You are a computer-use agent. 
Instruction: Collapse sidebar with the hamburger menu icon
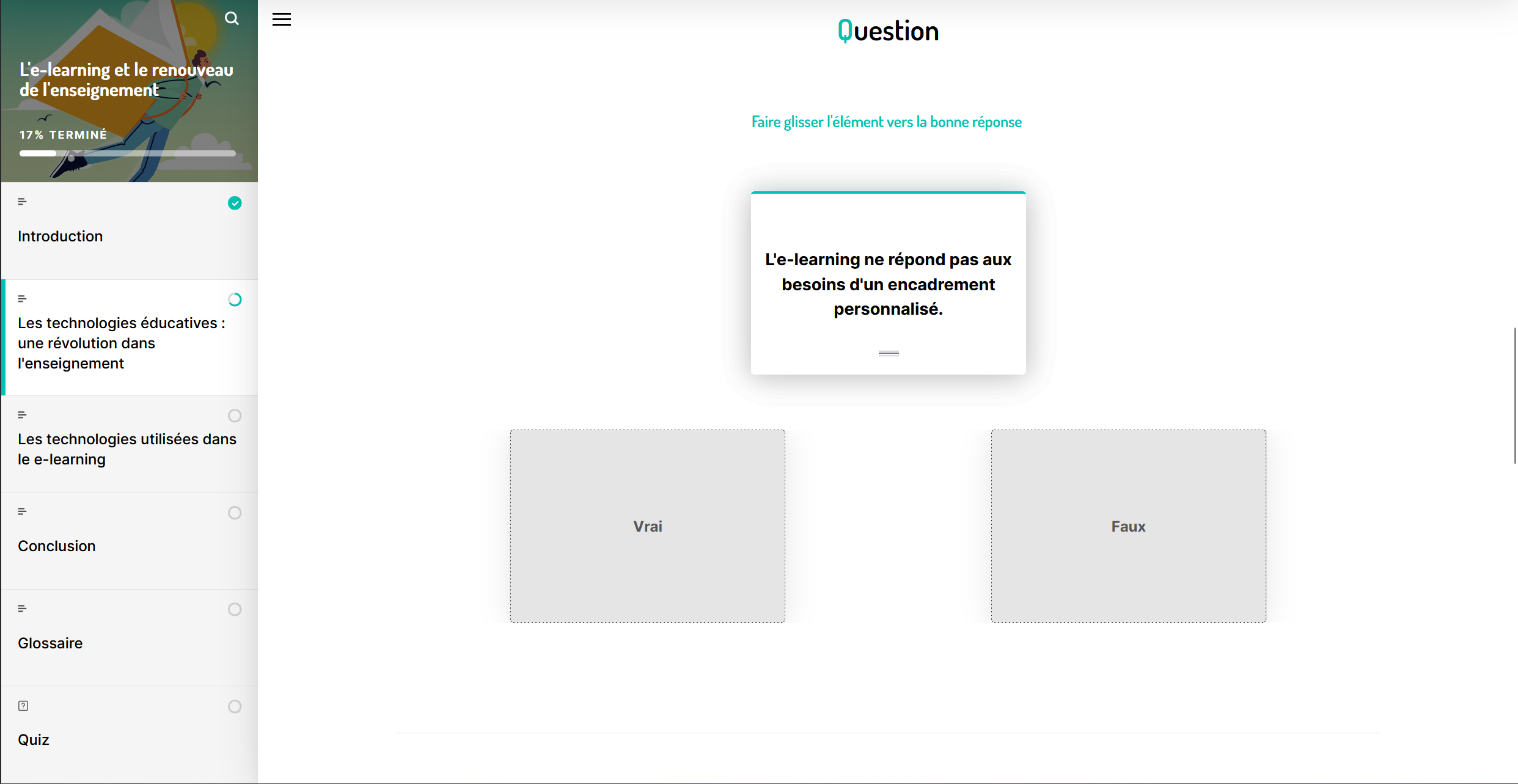[x=282, y=20]
